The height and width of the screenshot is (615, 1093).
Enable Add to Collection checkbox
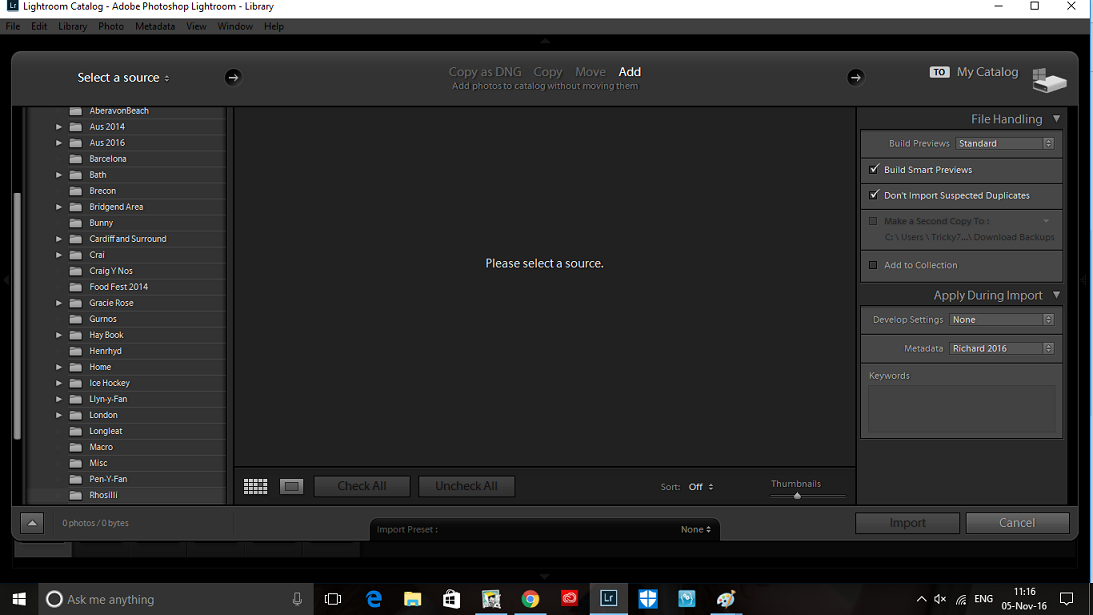pos(873,265)
